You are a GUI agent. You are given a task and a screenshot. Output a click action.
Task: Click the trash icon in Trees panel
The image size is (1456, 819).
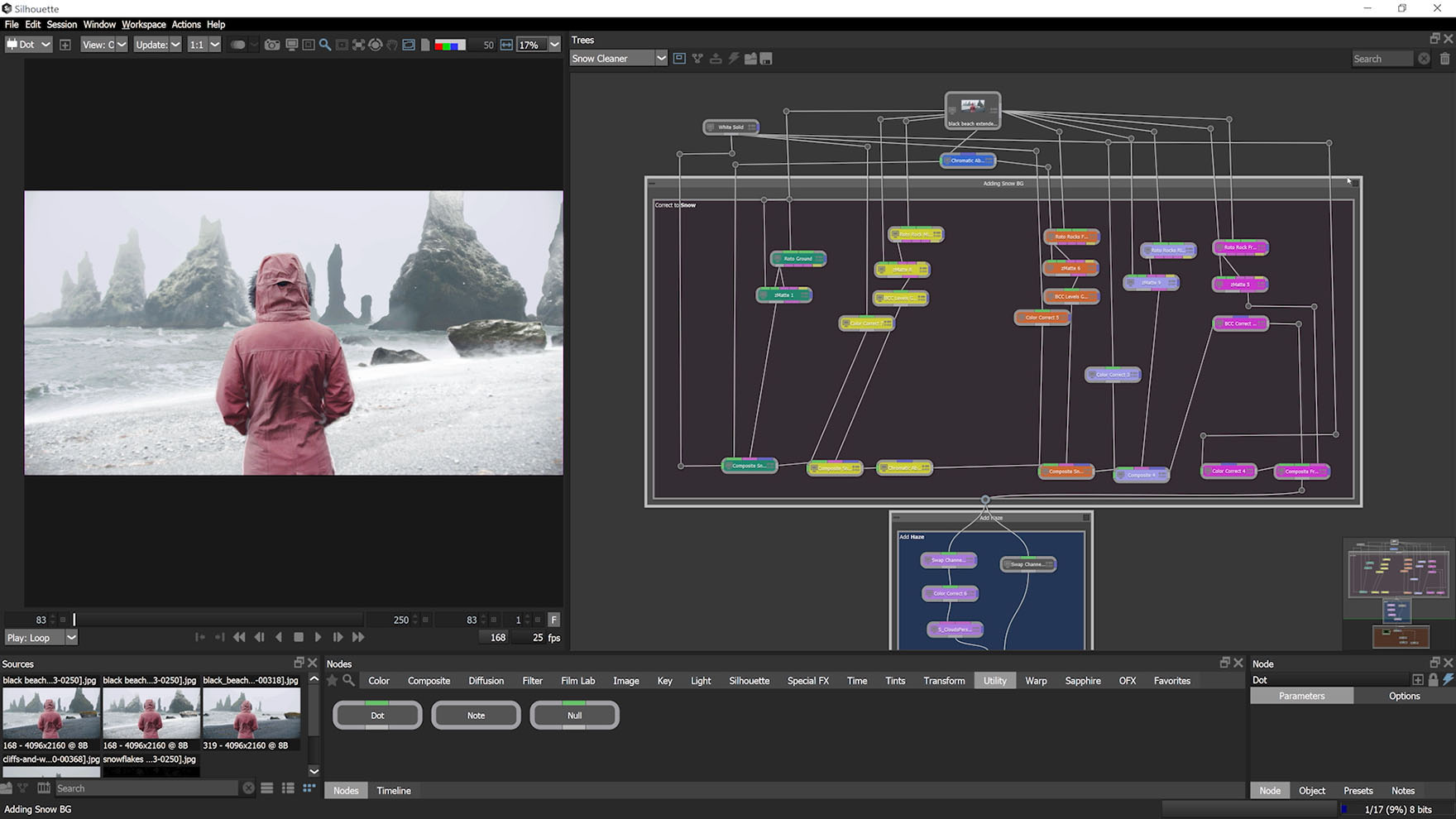pos(1444,59)
